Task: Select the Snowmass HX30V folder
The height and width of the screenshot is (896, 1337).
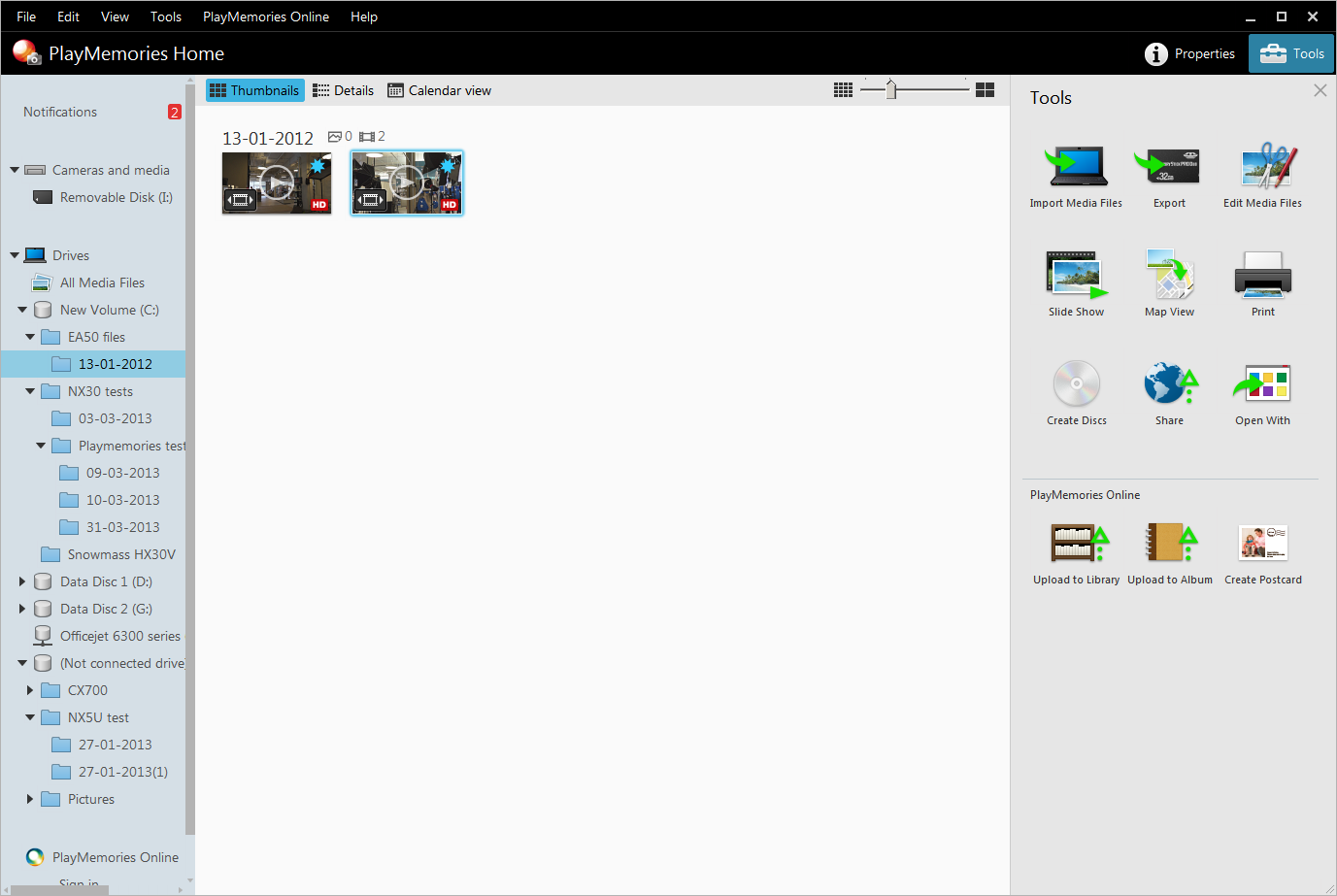Action: point(109,554)
